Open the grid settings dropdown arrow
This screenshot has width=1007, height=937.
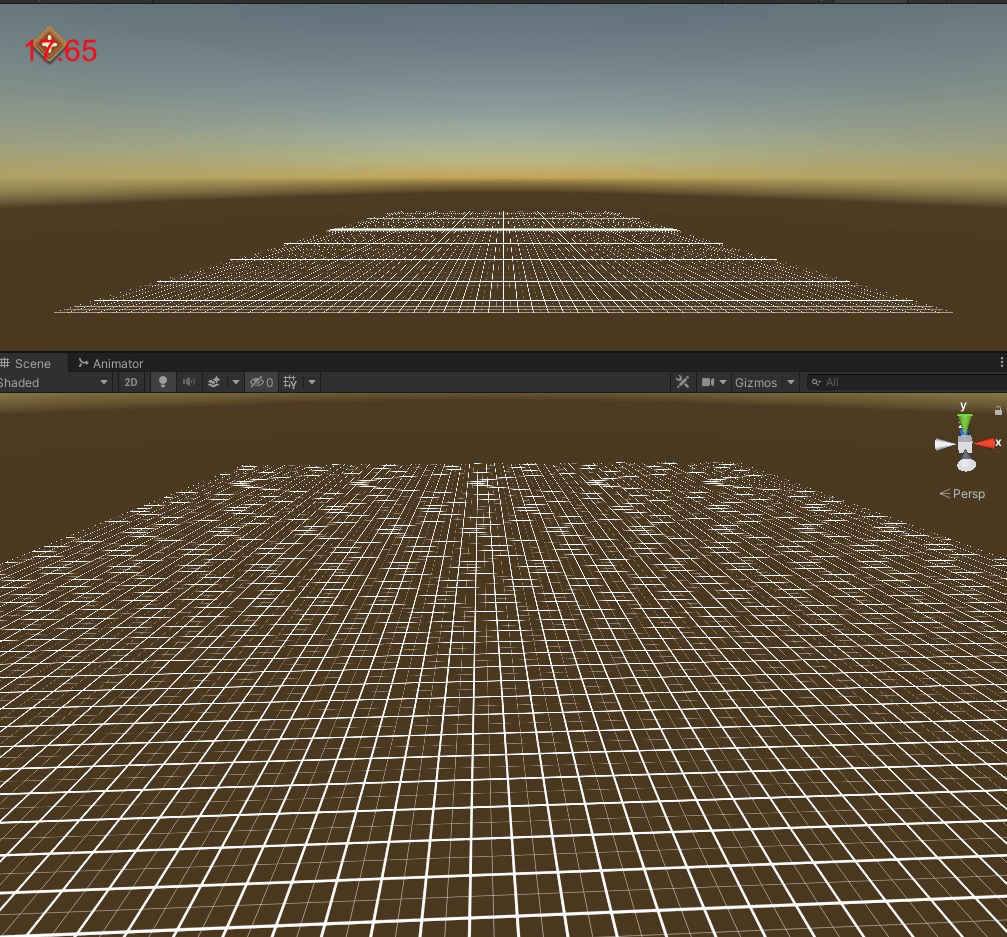click(312, 383)
